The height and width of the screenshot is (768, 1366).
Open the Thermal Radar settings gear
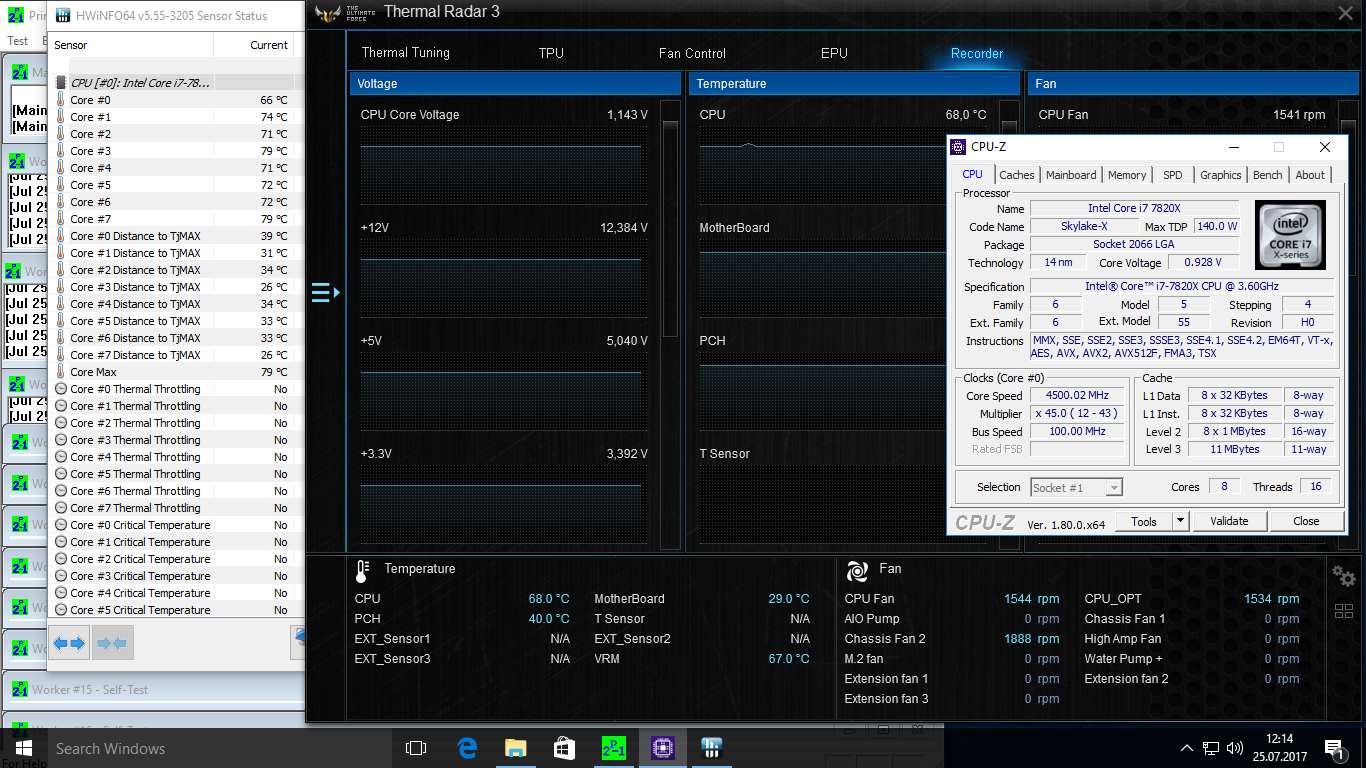tap(1344, 576)
